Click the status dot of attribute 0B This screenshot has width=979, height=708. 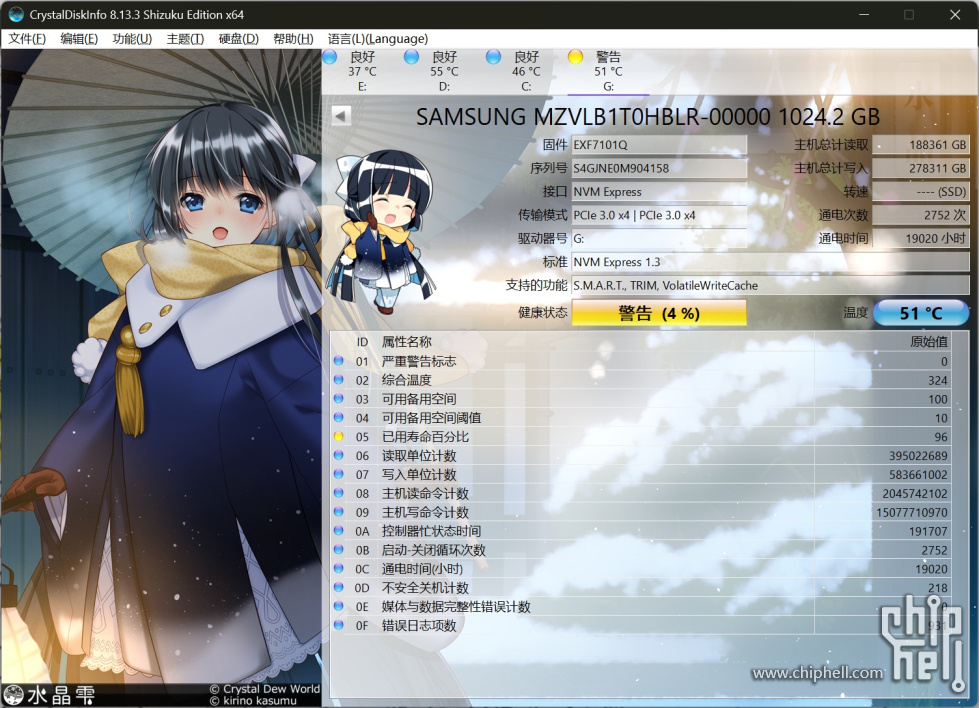(x=339, y=549)
